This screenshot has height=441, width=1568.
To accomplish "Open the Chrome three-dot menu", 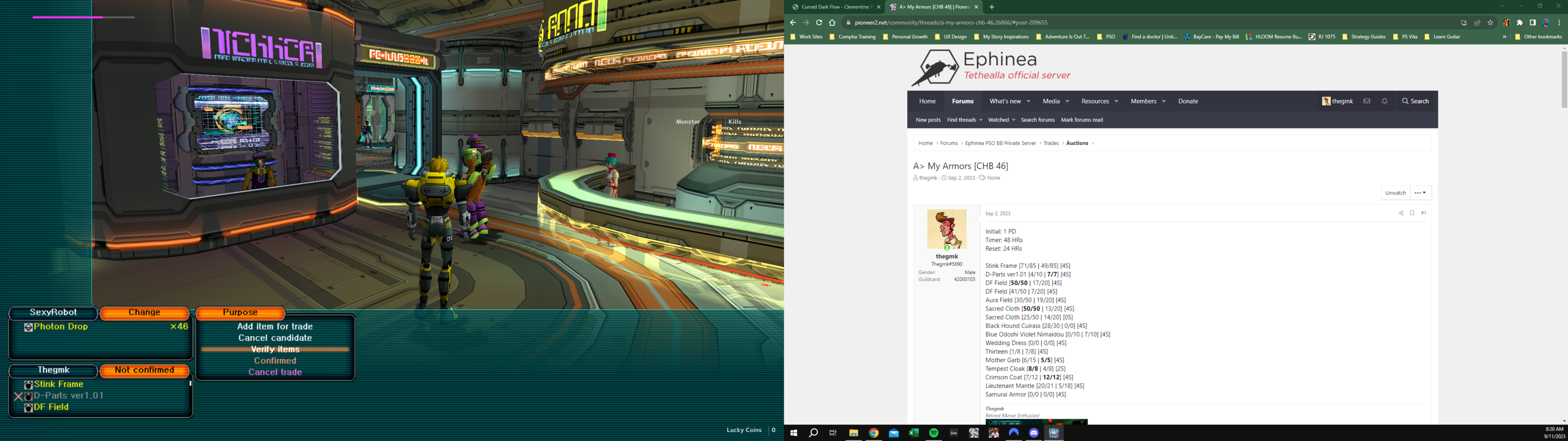I will click(1559, 23).
